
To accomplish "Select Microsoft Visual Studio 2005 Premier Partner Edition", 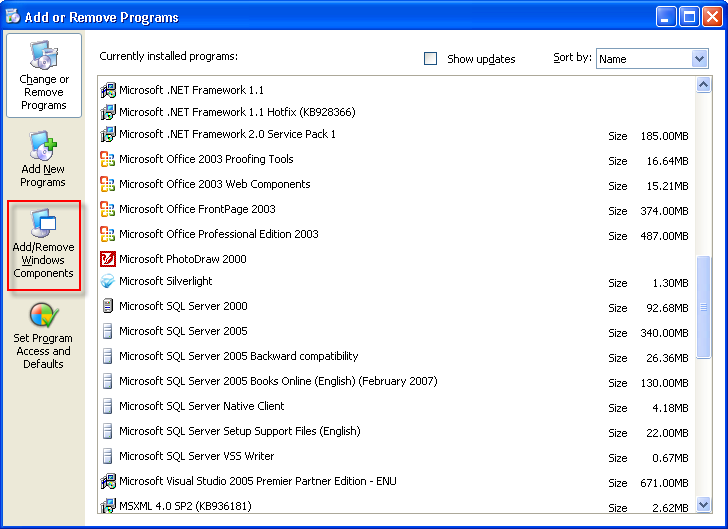I will click(x=394, y=482).
